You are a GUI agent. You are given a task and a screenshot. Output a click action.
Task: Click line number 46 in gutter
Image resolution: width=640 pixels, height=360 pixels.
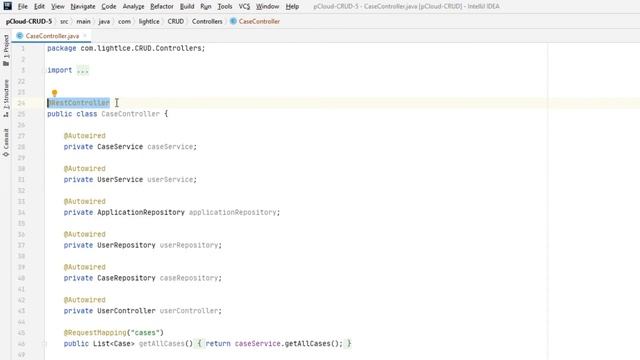21,344
